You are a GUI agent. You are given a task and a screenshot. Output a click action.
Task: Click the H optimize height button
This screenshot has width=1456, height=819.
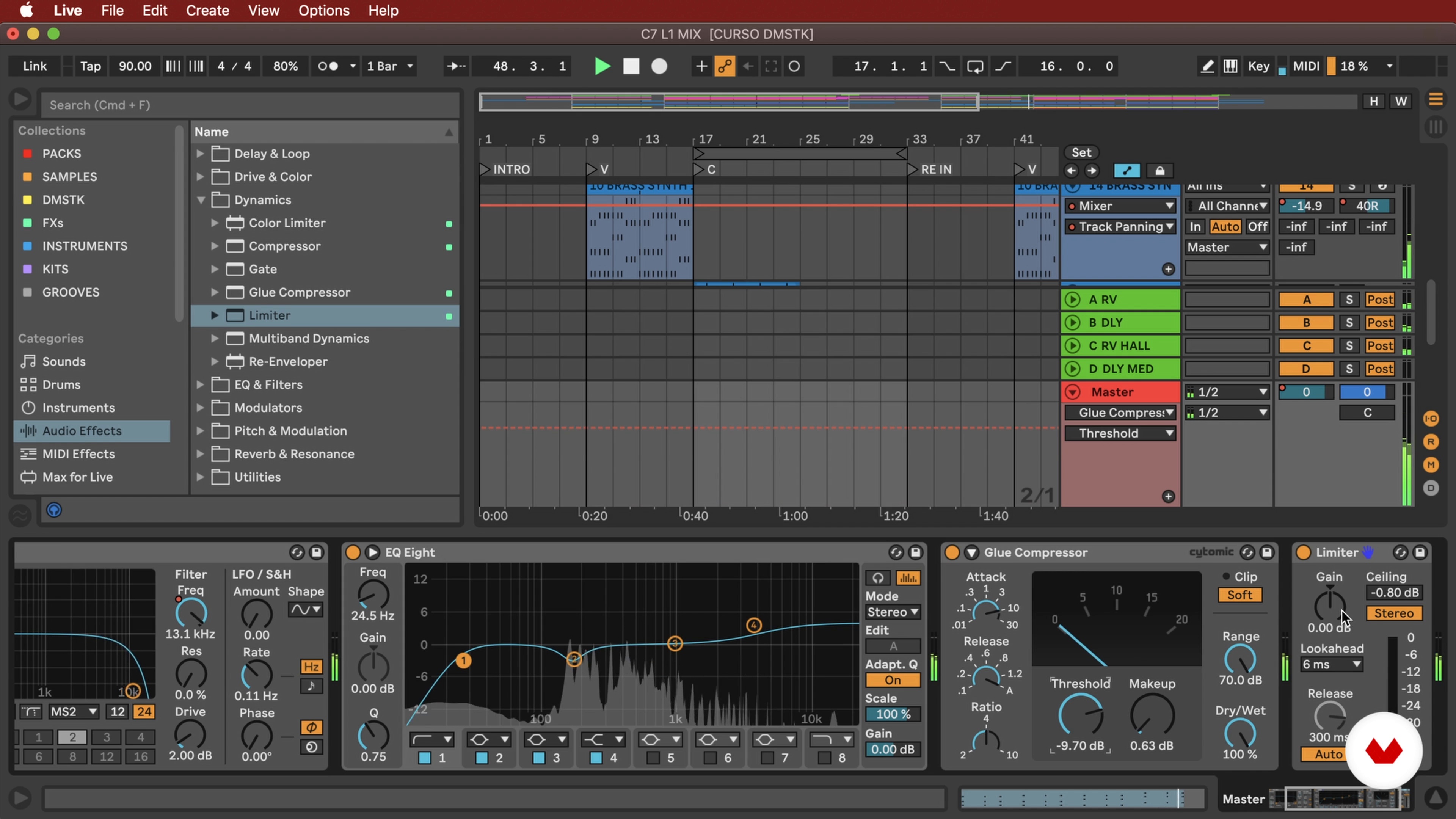[1373, 102]
